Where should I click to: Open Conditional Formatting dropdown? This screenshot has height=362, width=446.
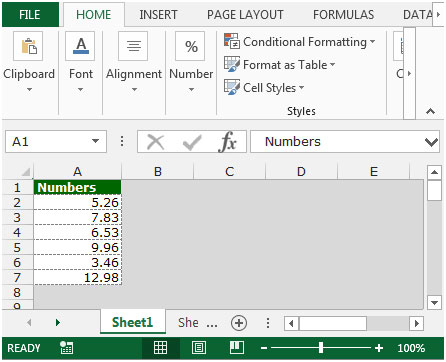(x=373, y=42)
